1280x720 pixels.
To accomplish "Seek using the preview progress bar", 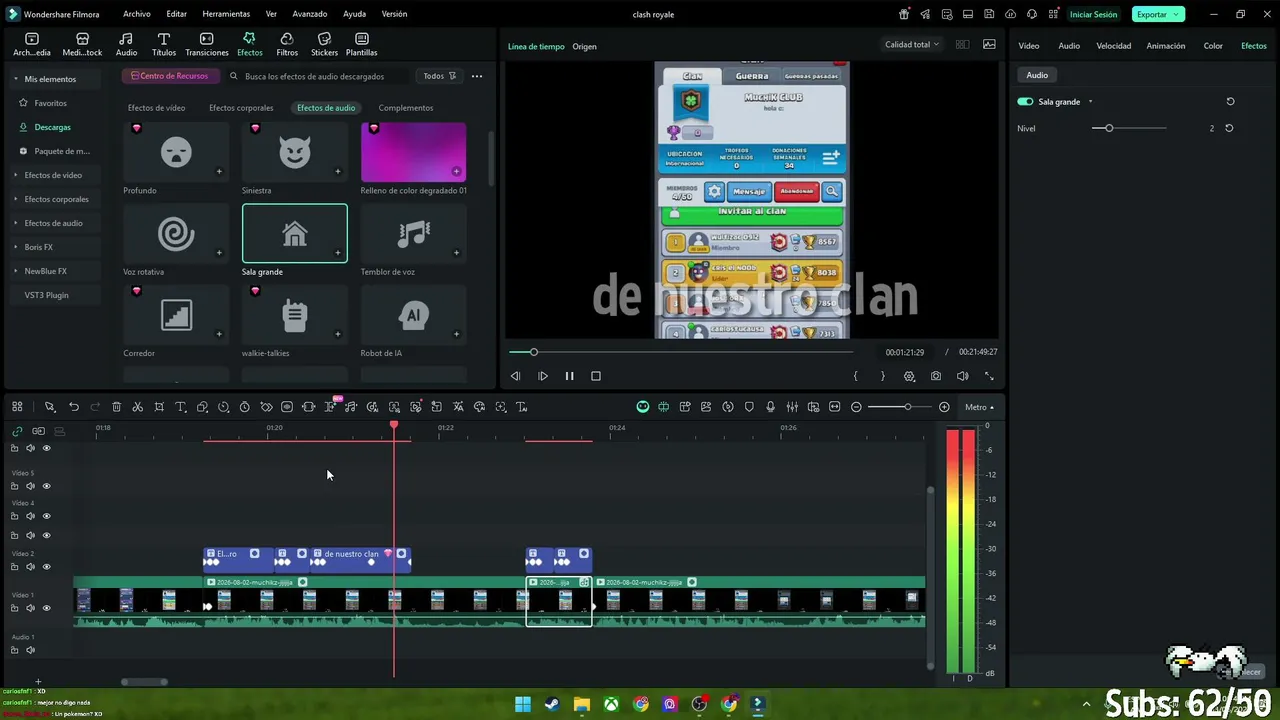I will click(681, 352).
